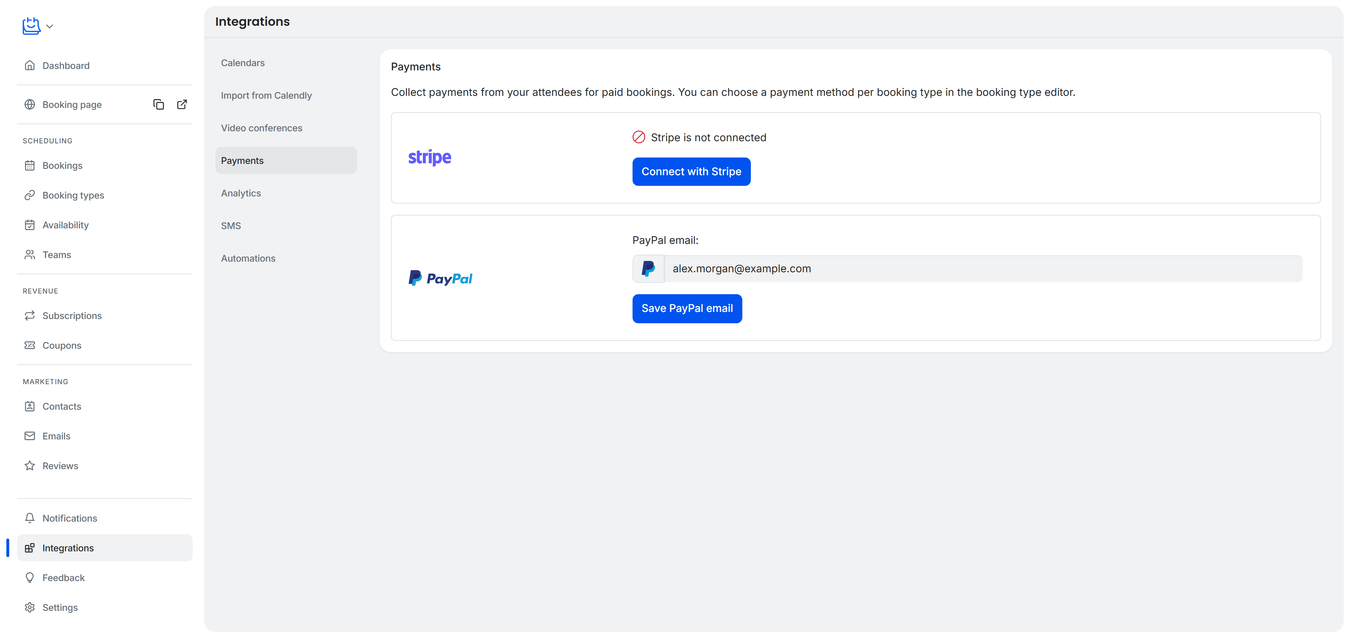Click the Availability calendar-check icon
Image resolution: width=1360 pixels, height=638 pixels.
[30, 226]
